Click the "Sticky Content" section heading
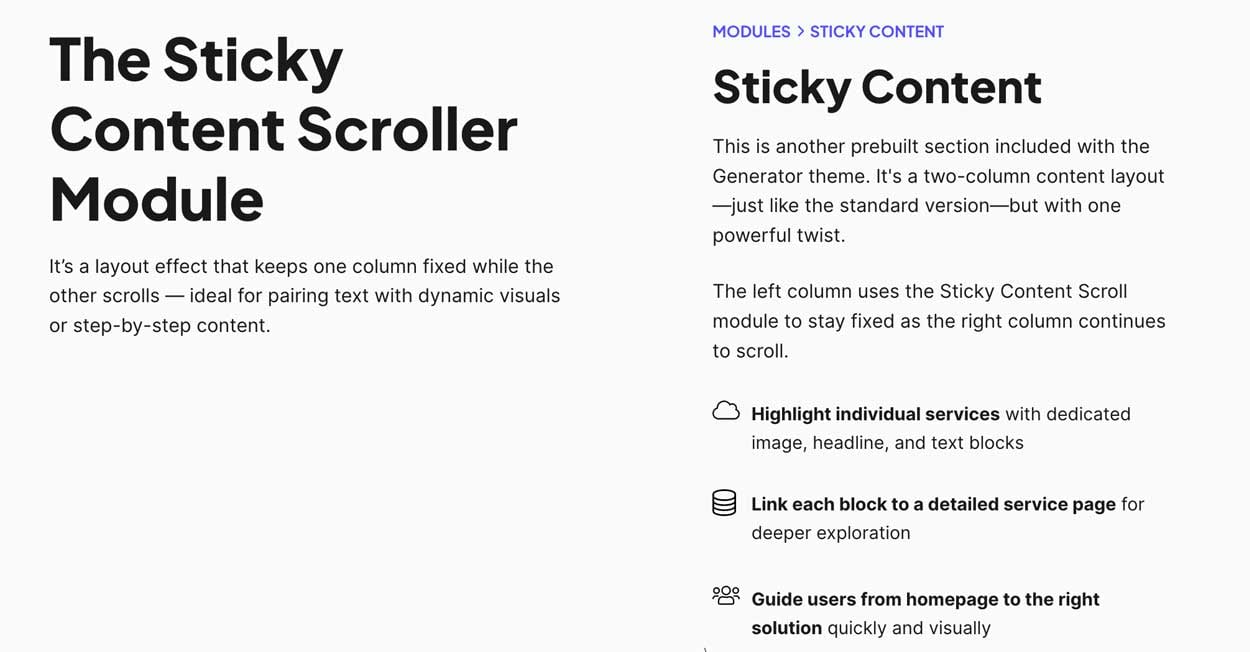 coord(877,87)
